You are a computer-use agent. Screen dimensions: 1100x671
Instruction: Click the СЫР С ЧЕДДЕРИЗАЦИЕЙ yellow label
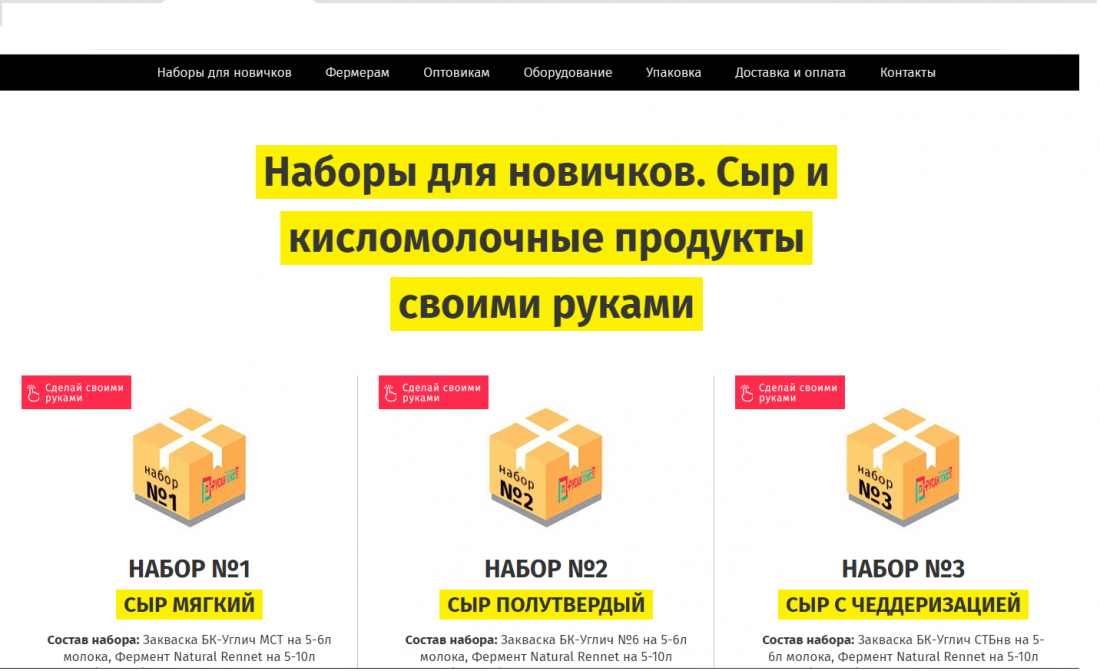pos(902,605)
